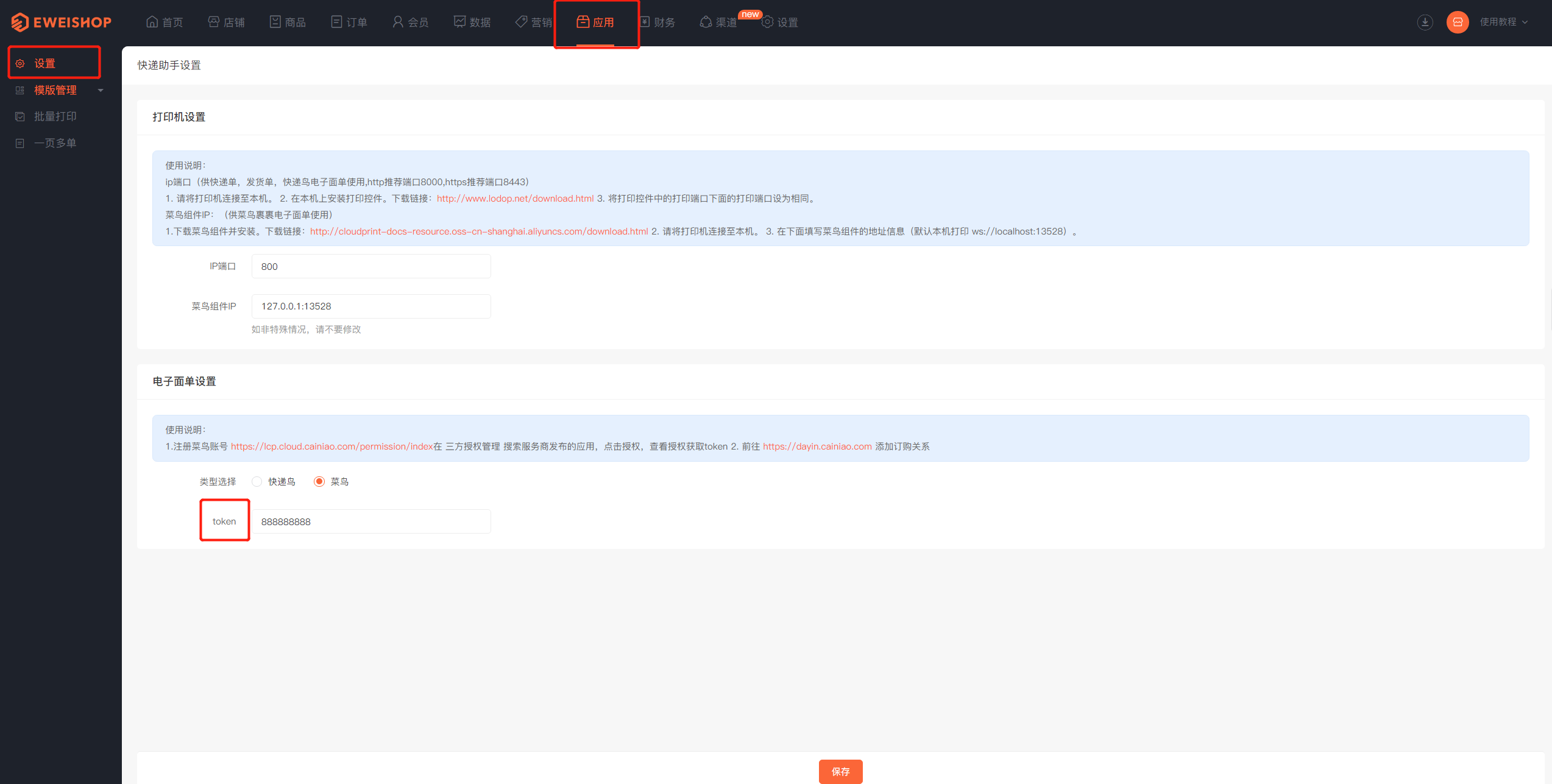The height and width of the screenshot is (784, 1552).
Task: Click the 保存 save button
Action: (840, 771)
